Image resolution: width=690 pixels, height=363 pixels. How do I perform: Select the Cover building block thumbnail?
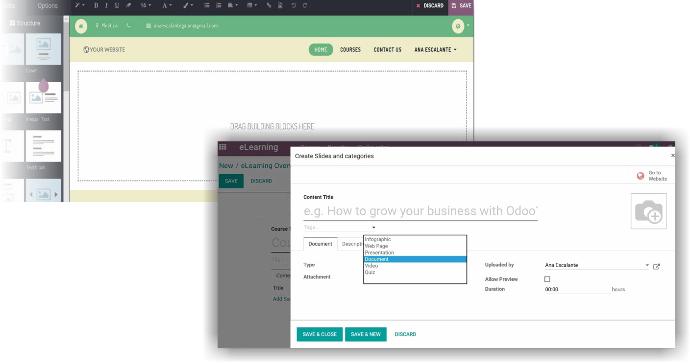coord(43,49)
